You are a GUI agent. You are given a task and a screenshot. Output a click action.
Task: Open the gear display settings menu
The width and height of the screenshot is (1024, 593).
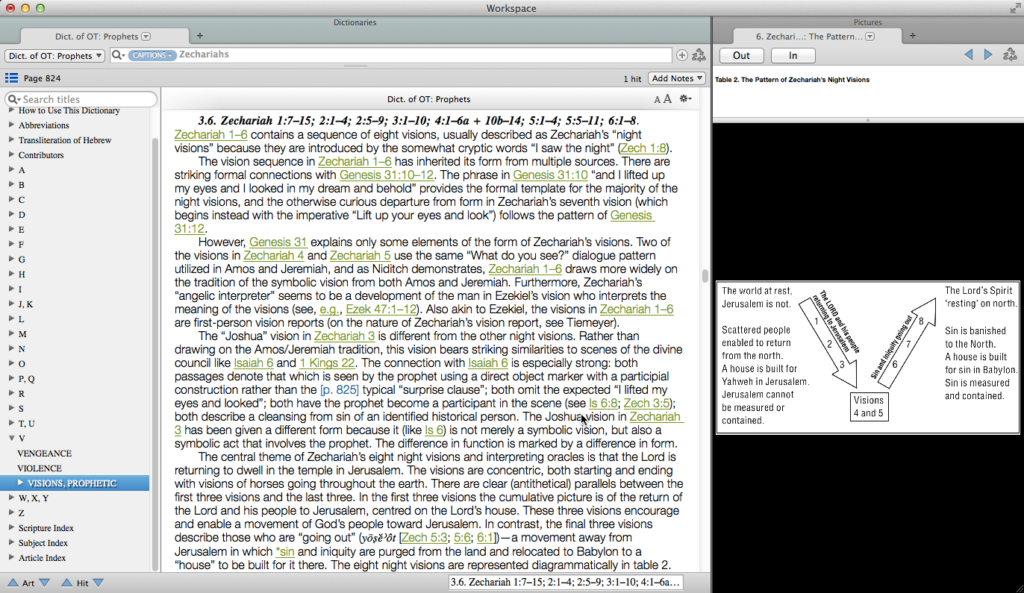coord(685,99)
